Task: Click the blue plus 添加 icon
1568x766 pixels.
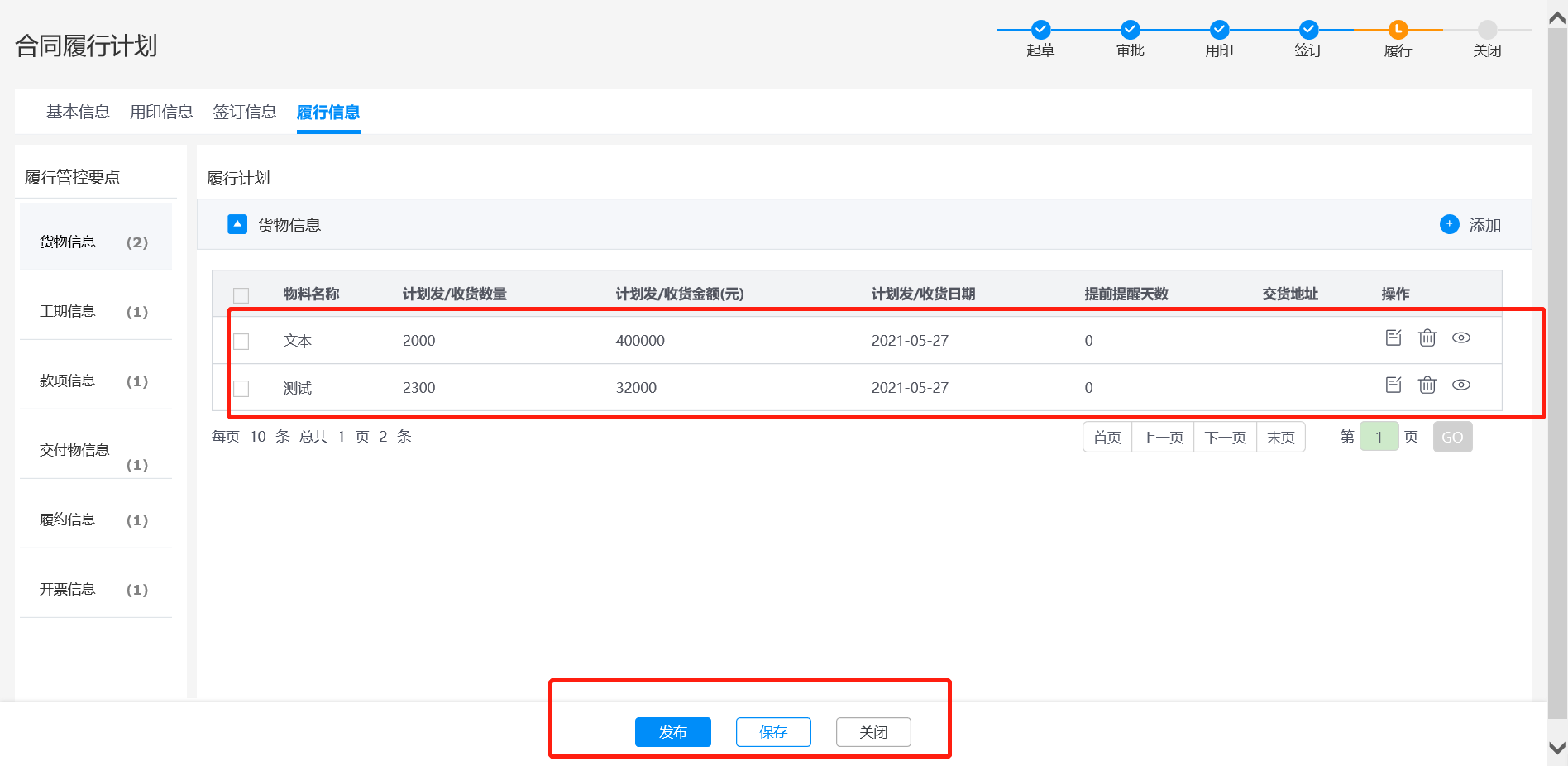Action: click(x=1450, y=224)
